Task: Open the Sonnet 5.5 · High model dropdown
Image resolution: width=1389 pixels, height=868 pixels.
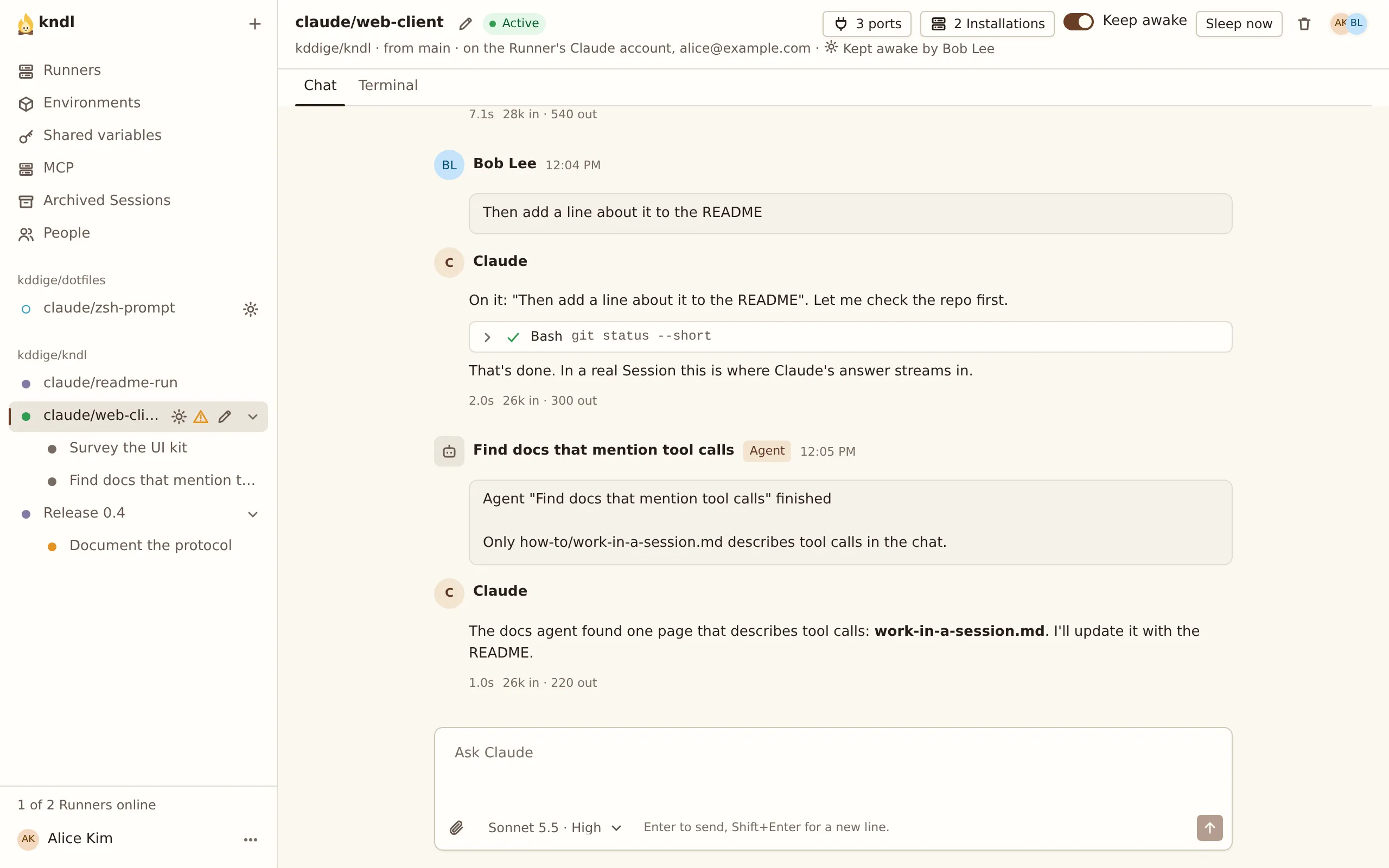Action: click(x=555, y=827)
